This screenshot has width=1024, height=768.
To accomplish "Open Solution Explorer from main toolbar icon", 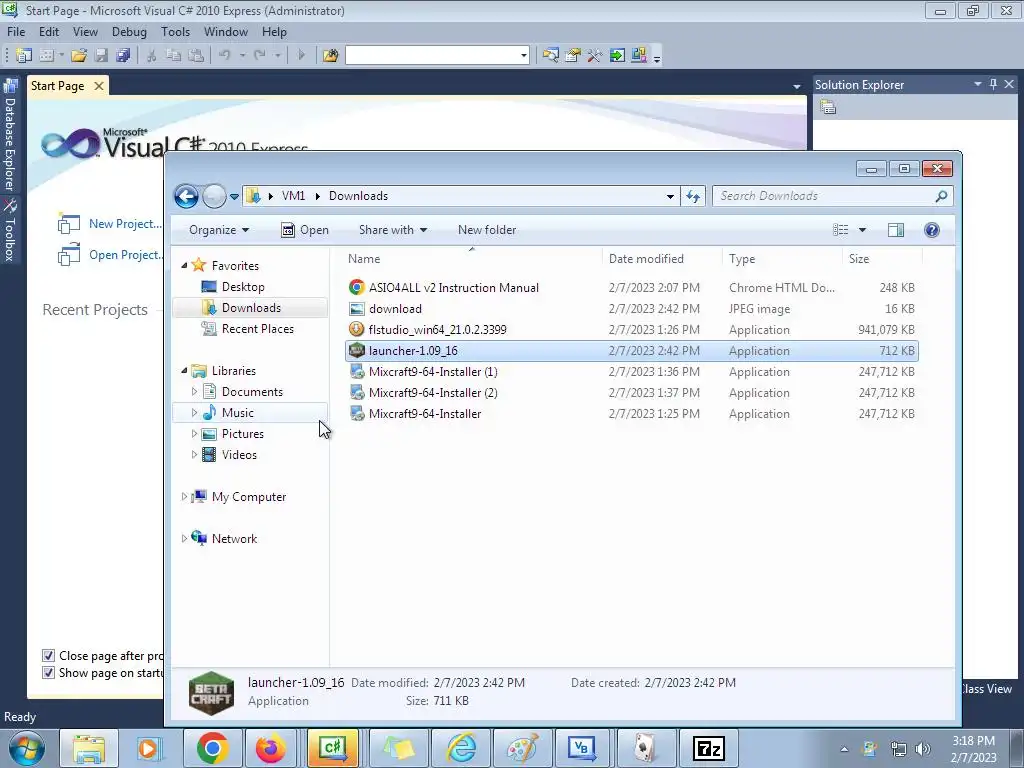I will click(x=551, y=56).
